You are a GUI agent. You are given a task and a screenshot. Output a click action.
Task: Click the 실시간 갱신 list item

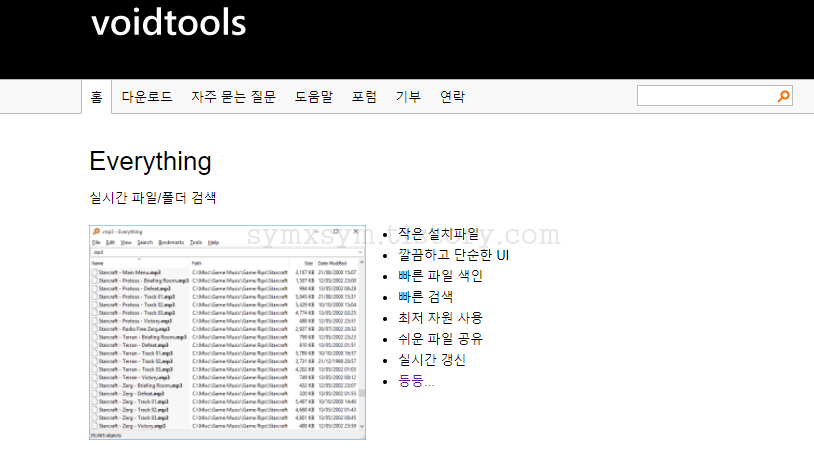(432, 360)
